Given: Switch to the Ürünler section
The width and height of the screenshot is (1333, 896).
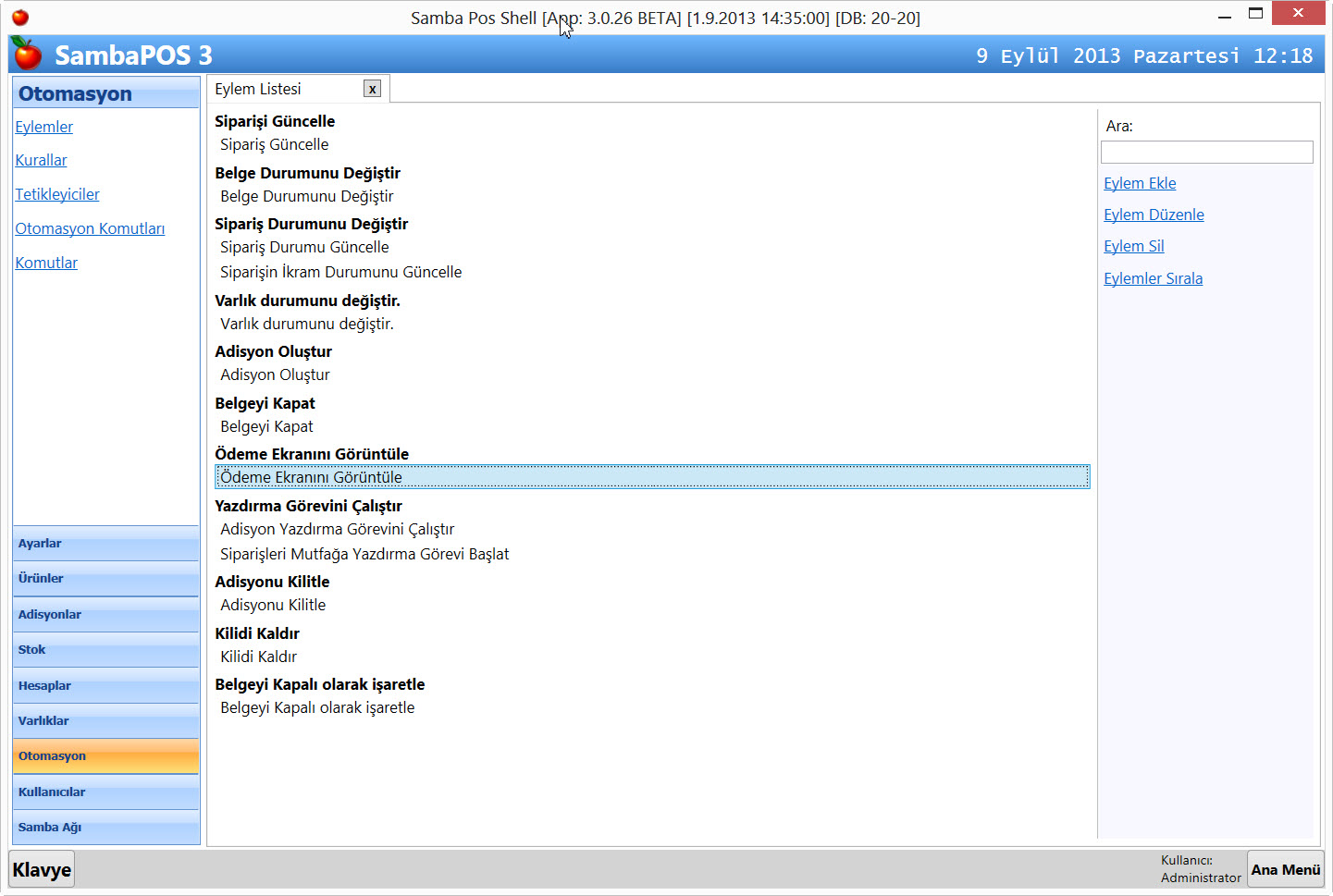Looking at the screenshot, I should [x=105, y=579].
